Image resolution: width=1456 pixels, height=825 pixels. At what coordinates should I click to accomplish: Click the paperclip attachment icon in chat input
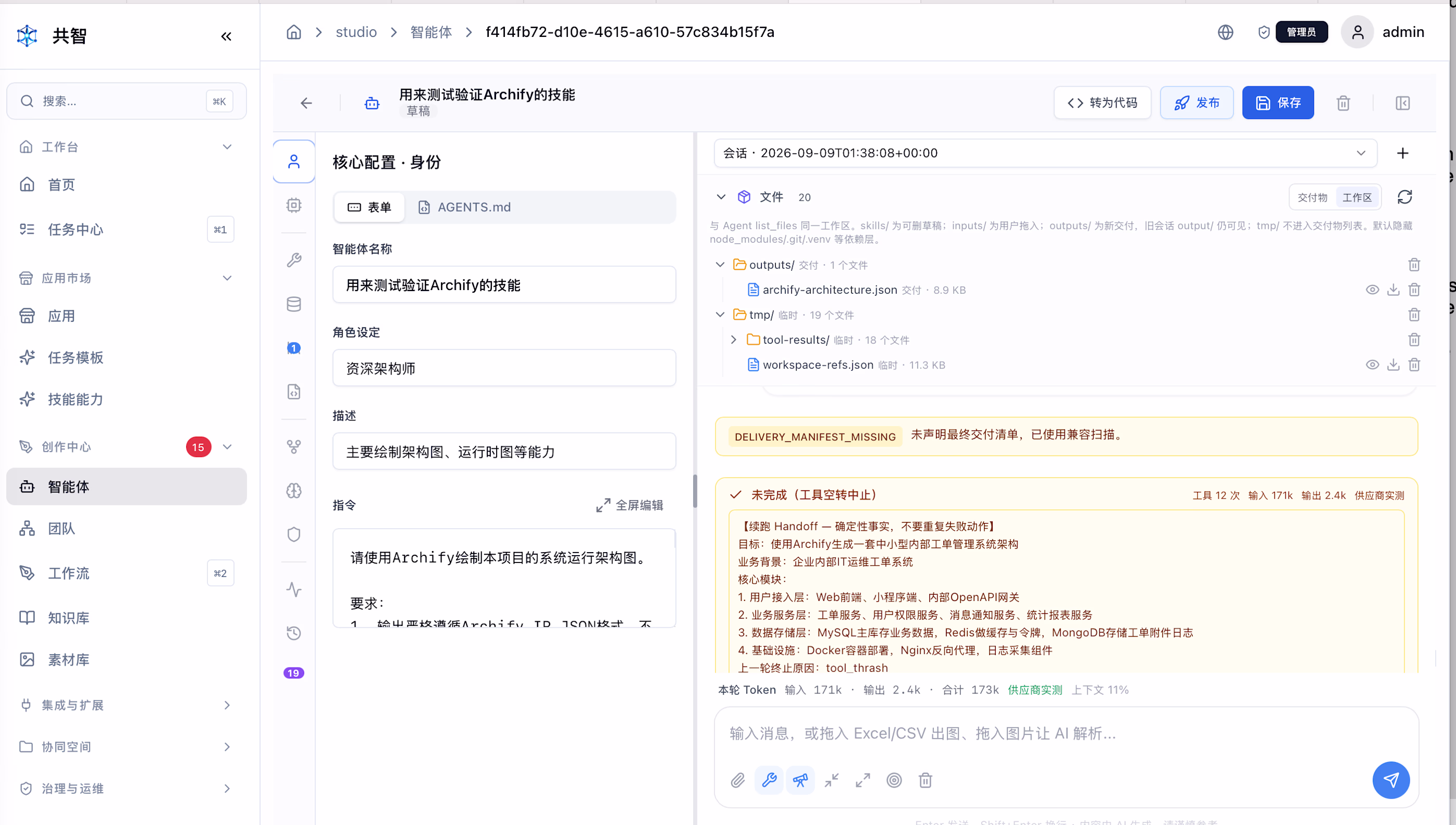(737, 781)
